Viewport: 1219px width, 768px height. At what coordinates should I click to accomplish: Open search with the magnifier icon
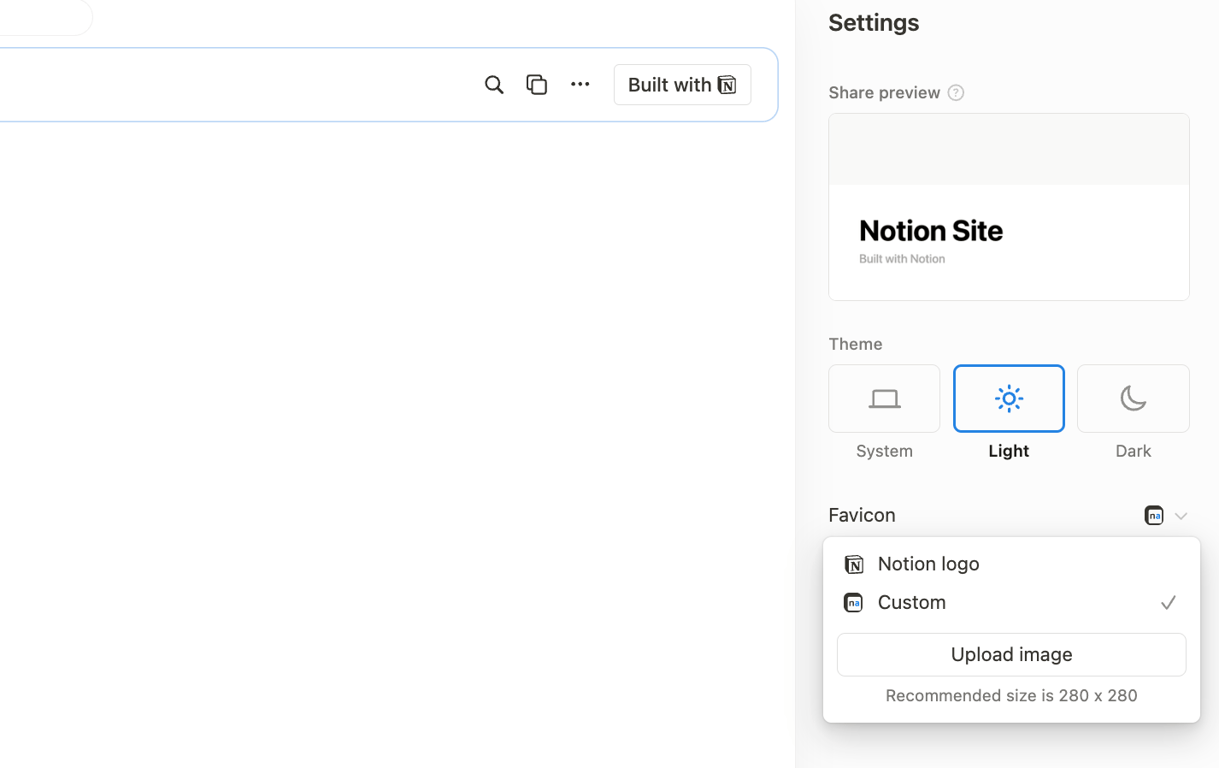click(x=494, y=85)
